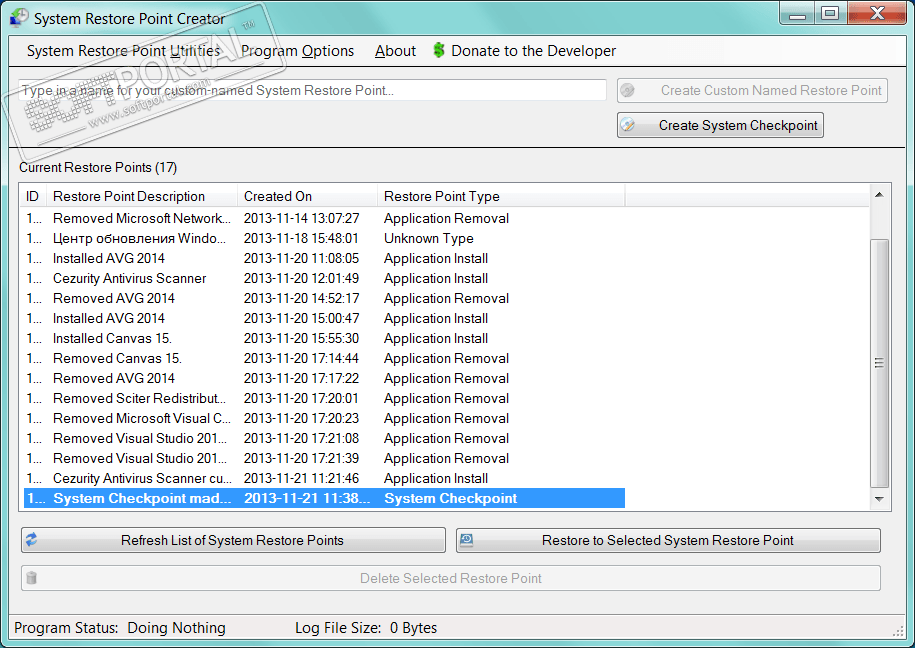Minimize the System Restore Point Creator window
Image resolution: width=915 pixels, height=648 pixels.
797,13
